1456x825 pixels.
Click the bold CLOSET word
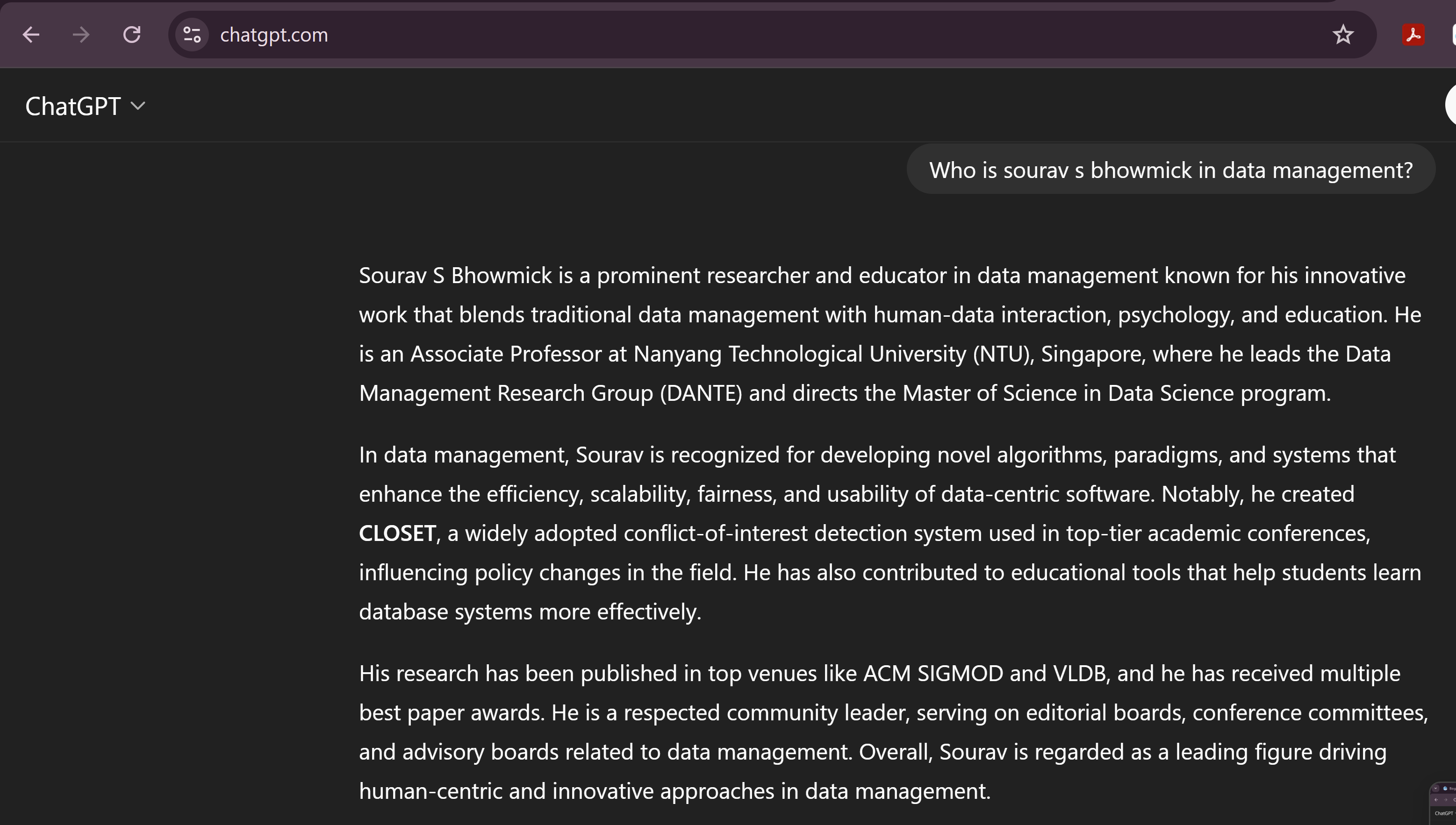pyautogui.click(x=397, y=533)
